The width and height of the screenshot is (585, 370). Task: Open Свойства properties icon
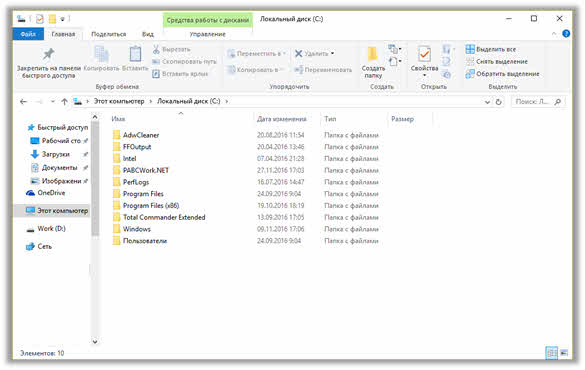(424, 55)
